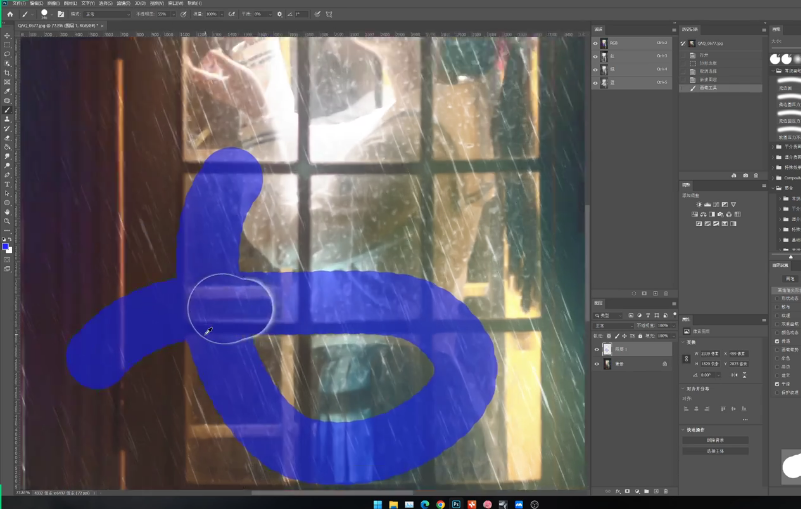The width and height of the screenshot is (801, 509).
Task: Collapse the Transform section in Properties
Action: pos(684,342)
